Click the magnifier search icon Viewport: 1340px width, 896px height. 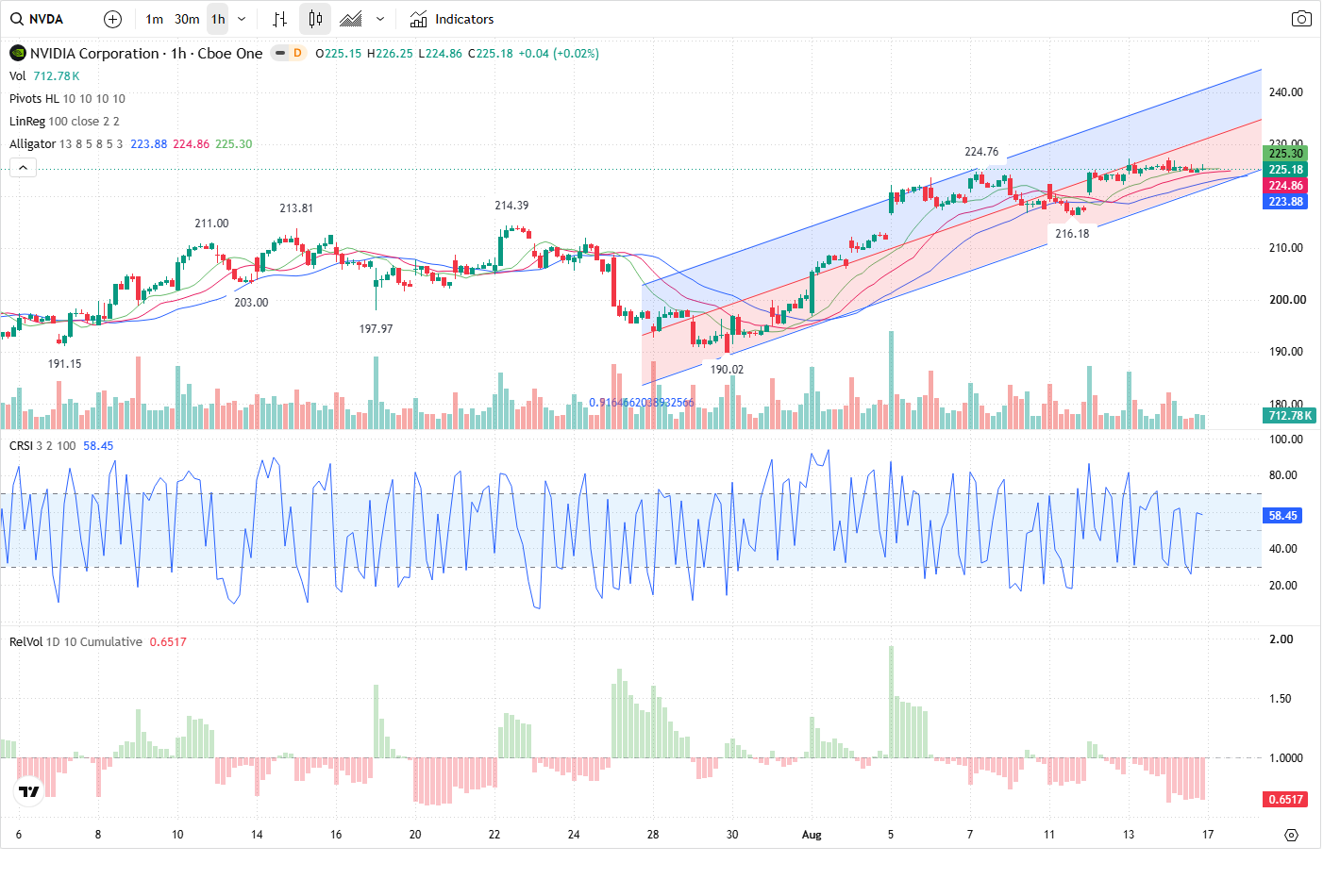(17, 19)
